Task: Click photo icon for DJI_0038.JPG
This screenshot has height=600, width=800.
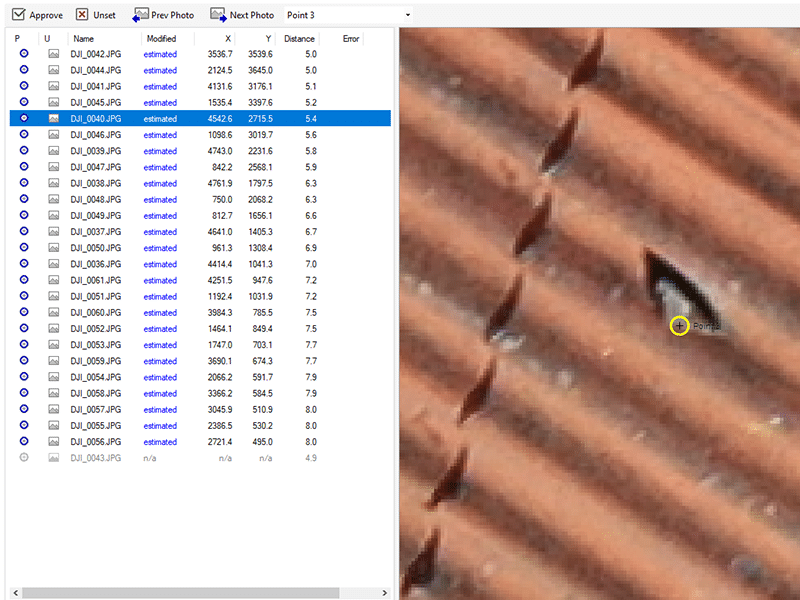Action: click(54, 183)
